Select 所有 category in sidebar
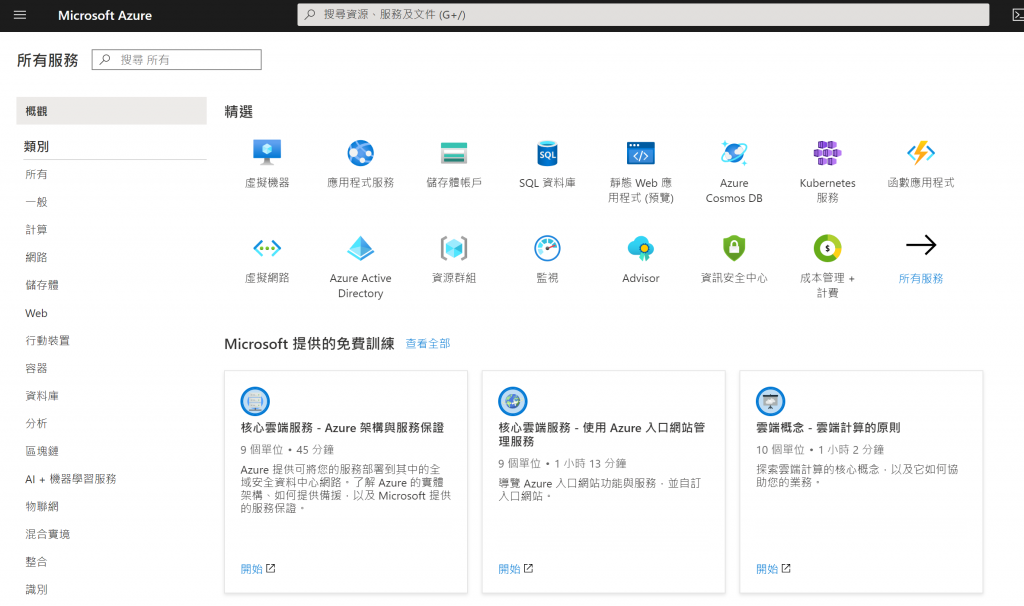1024x606 pixels. [x=36, y=174]
